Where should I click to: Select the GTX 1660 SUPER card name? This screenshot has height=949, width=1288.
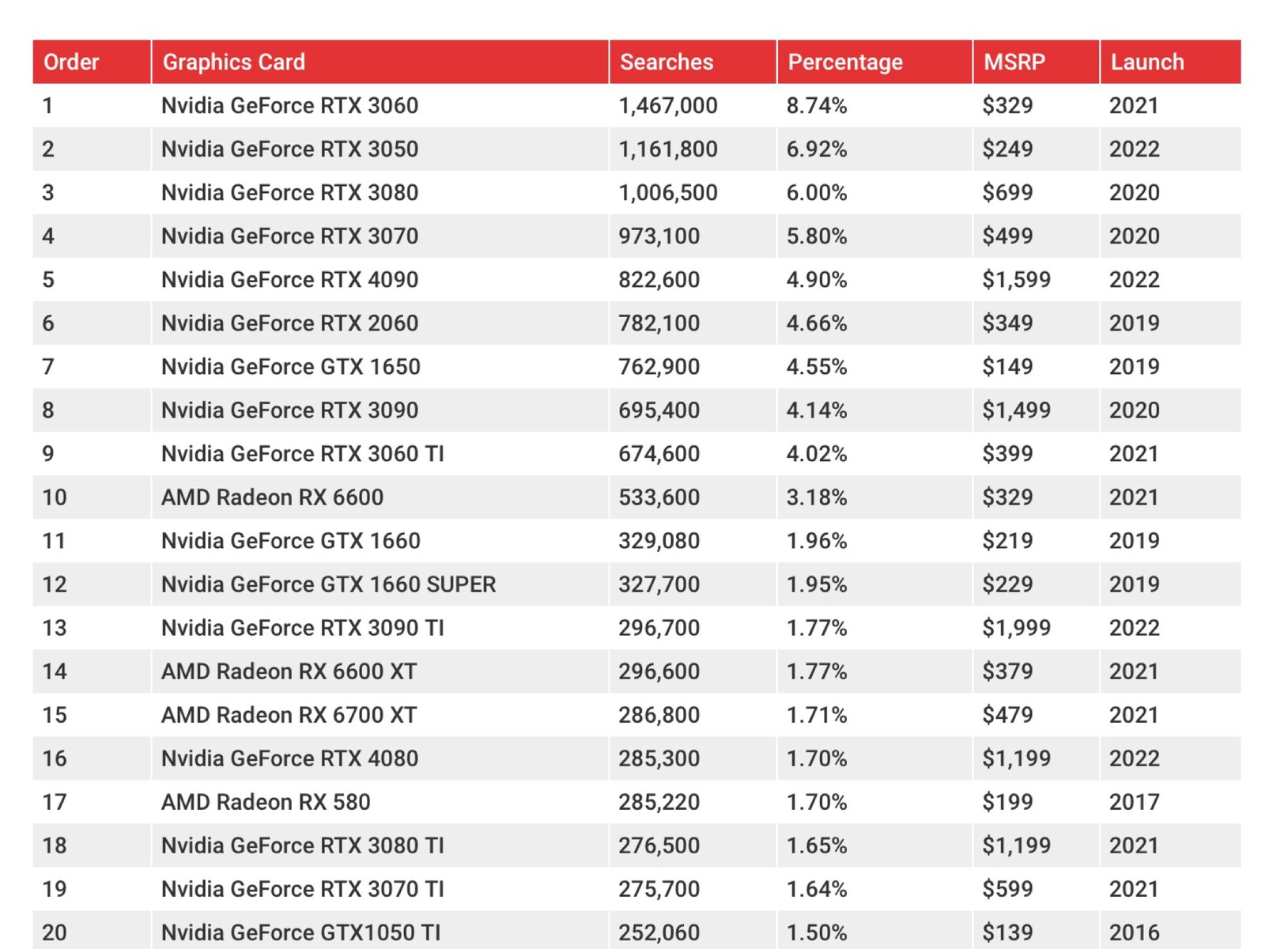click(x=328, y=584)
